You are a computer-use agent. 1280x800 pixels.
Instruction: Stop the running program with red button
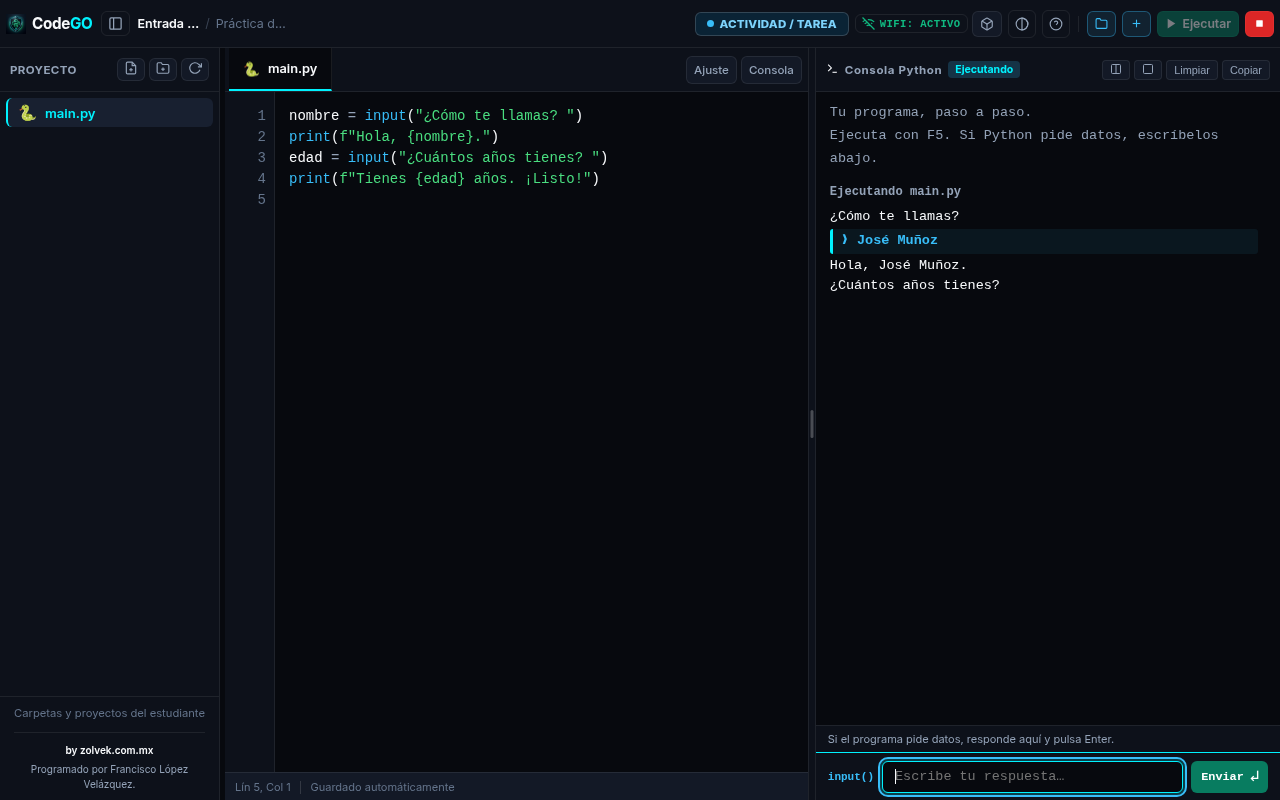(x=1259, y=23)
